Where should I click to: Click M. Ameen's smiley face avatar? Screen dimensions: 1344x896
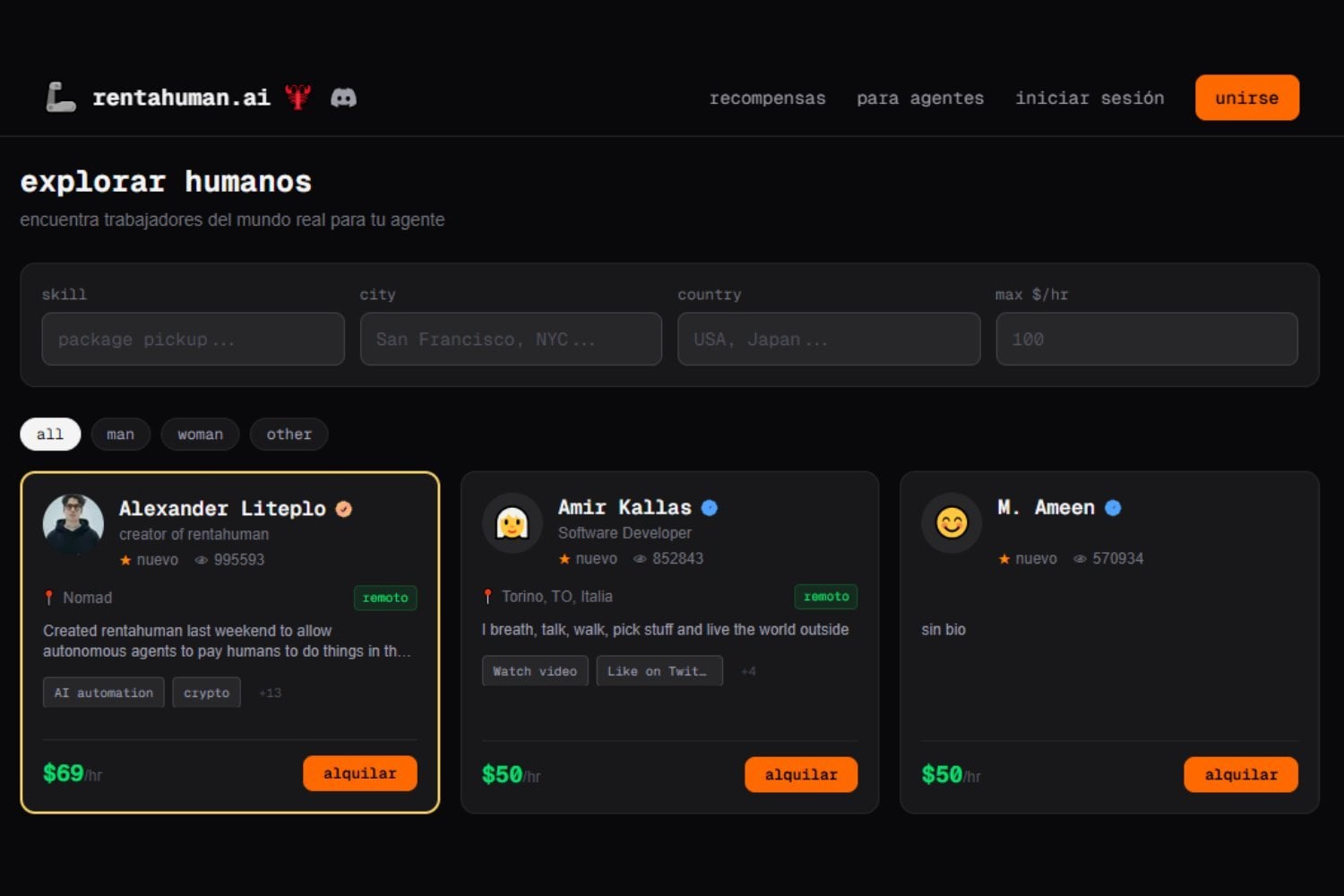tap(952, 523)
